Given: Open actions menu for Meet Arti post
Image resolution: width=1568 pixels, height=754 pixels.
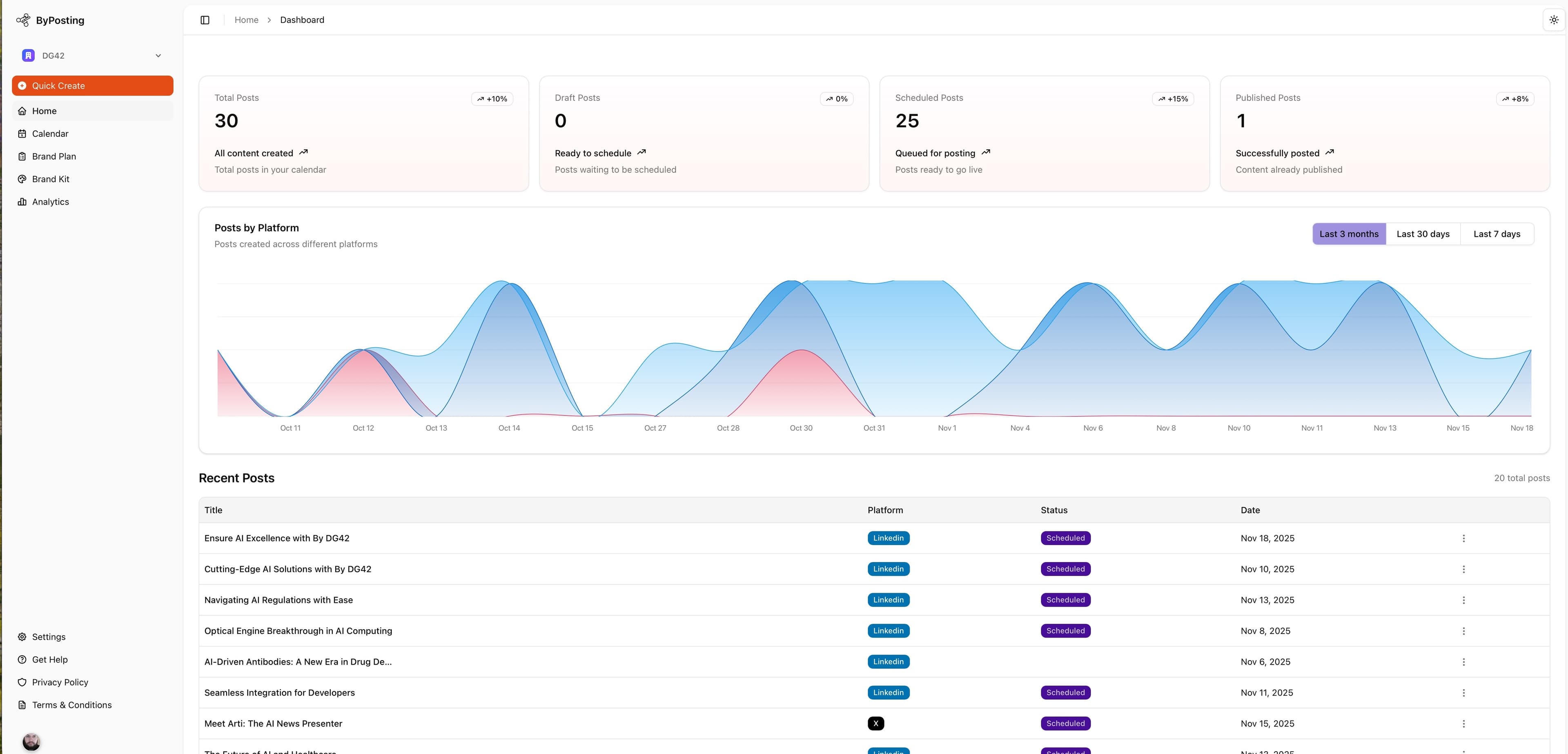Looking at the screenshot, I should (x=1463, y=724).
